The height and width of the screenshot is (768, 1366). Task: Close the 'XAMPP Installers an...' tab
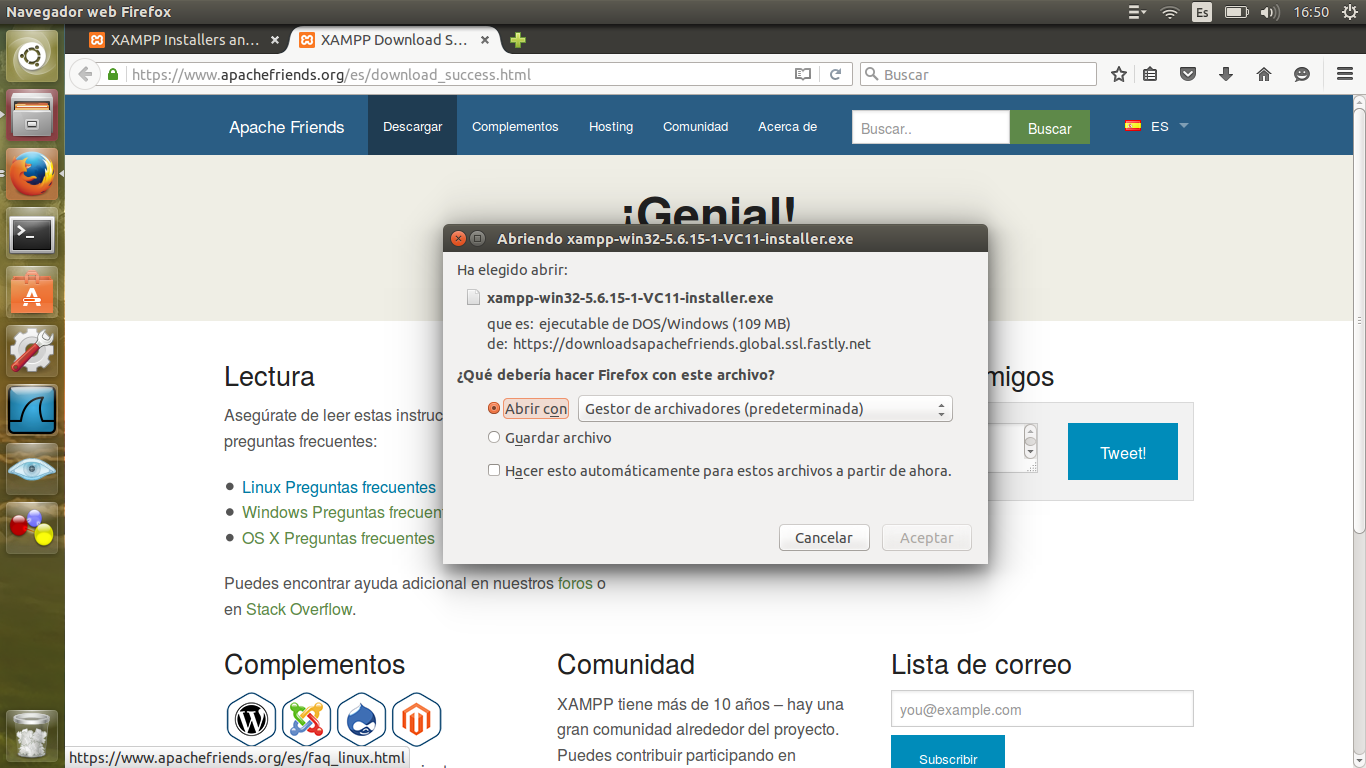point(276,40)
